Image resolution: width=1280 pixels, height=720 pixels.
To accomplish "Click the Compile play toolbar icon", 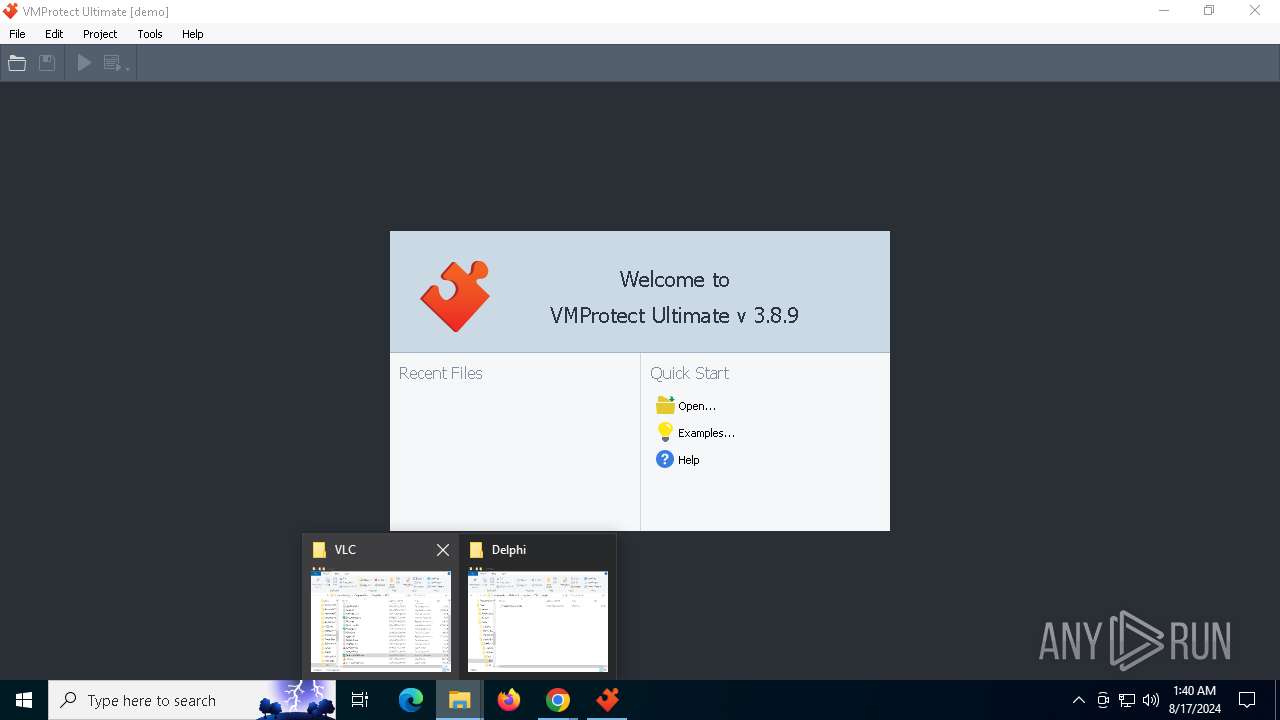I will pyautogui.click(x=85, y=63).
